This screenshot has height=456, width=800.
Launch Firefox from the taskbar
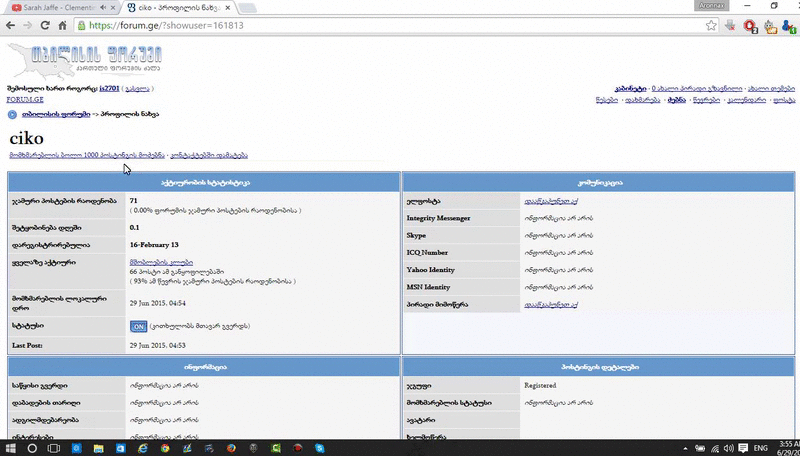(231, 448)
